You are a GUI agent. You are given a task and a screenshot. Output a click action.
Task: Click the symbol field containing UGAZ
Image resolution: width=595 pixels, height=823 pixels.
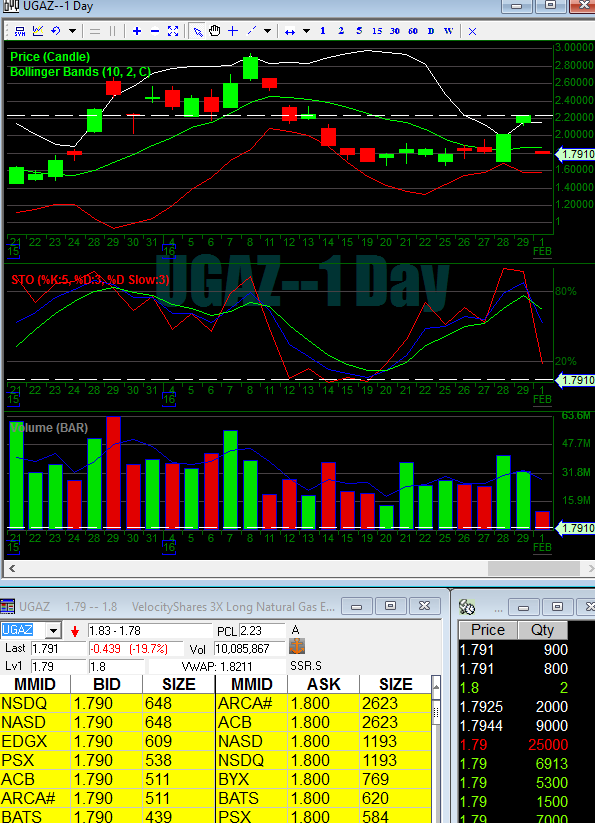[23, 630]
